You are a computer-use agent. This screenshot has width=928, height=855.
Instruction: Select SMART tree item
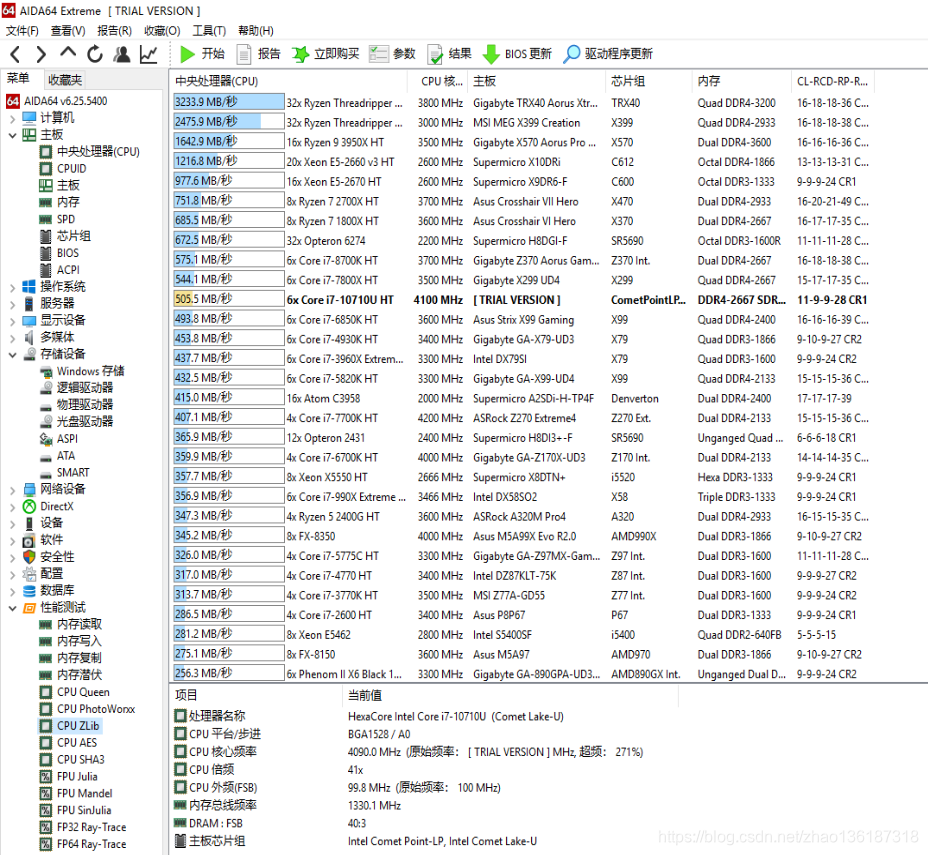point(65,473)
